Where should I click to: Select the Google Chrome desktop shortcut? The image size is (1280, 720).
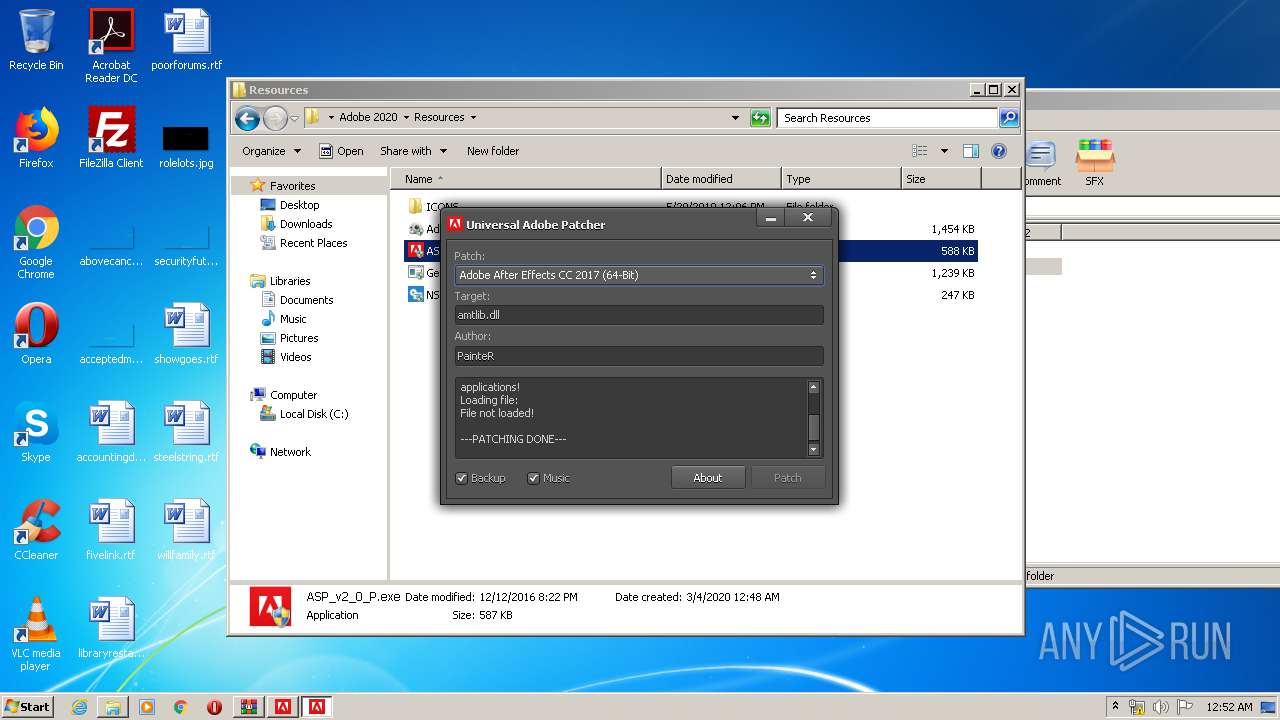36,242
